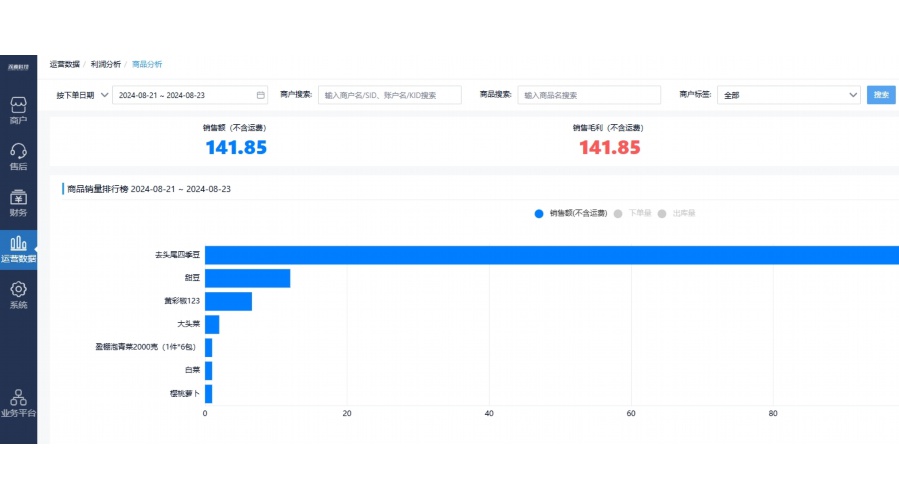Open 系统 settings gear icon
The image size is (899, 499).
18,294
